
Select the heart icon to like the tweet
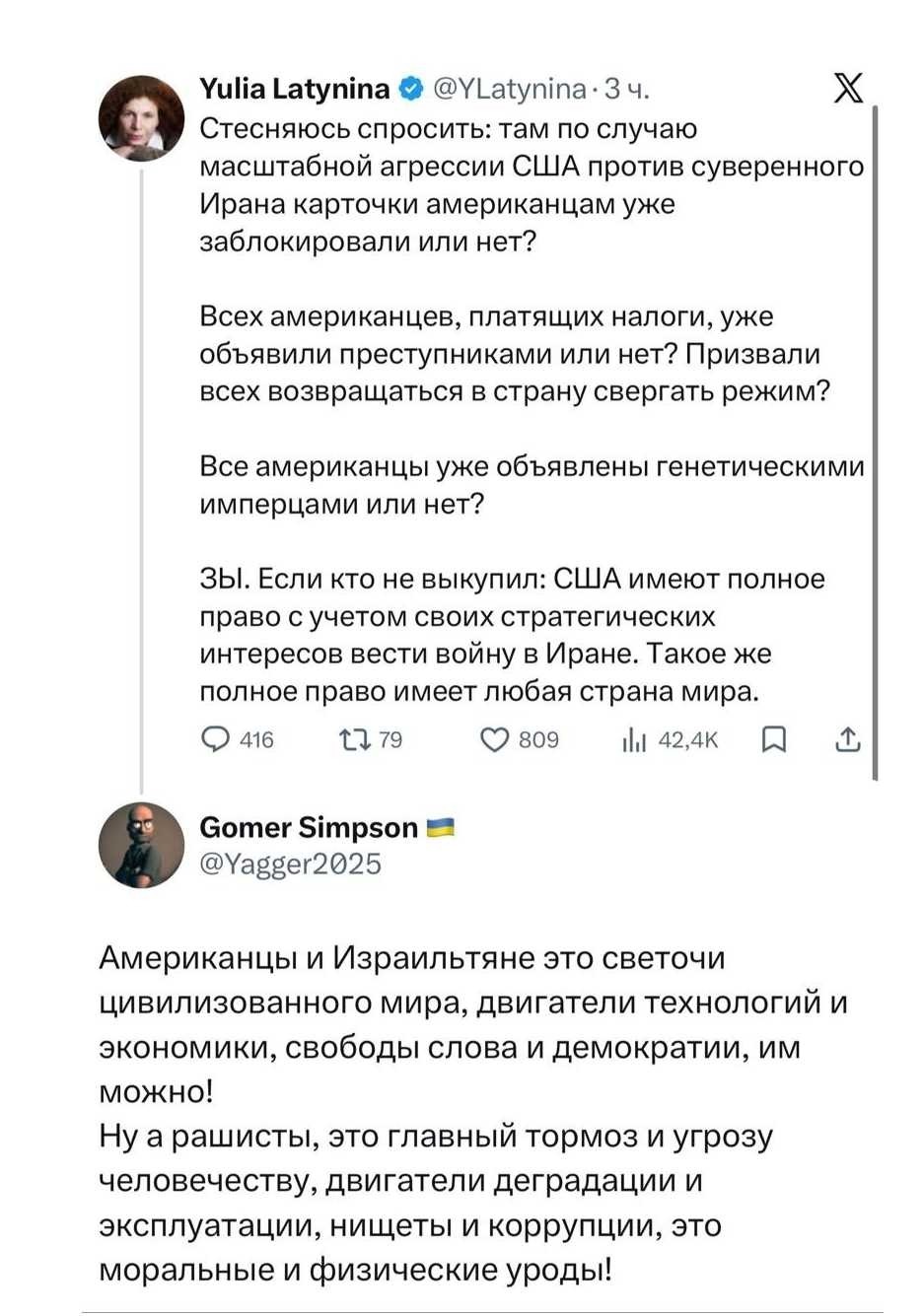click(492, 741)
